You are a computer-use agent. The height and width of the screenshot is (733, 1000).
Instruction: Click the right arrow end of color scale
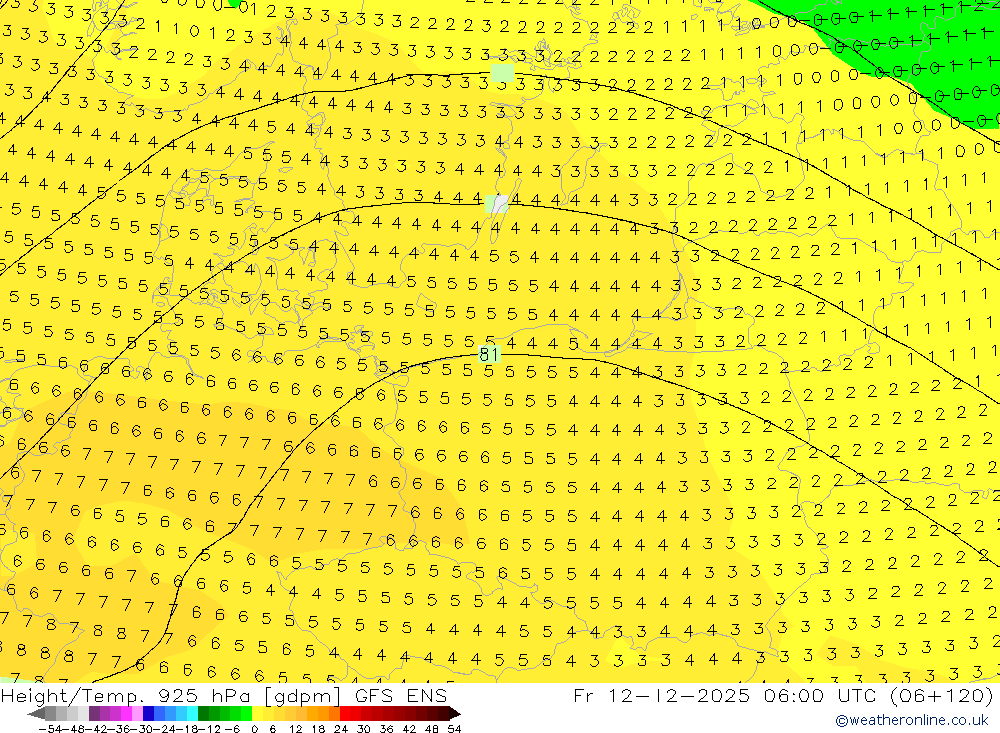point(455,714)
